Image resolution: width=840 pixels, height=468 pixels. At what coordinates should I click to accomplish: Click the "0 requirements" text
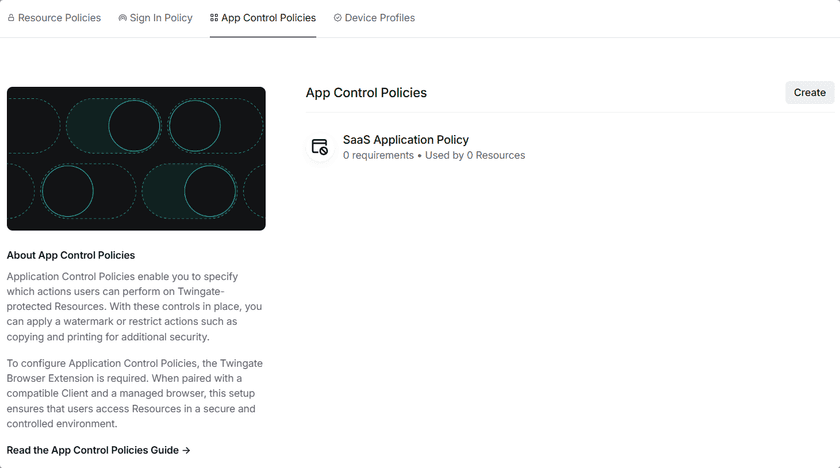[x=378, y=156]
